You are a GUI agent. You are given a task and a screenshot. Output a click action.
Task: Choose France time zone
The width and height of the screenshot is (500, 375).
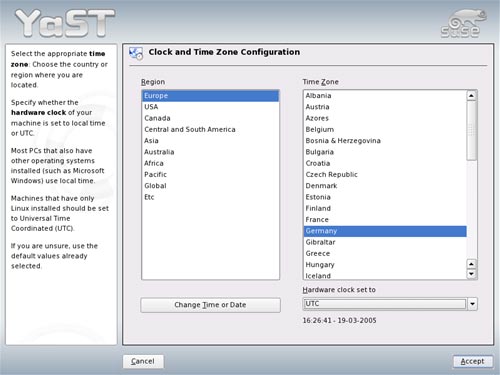tap(385, 220)
